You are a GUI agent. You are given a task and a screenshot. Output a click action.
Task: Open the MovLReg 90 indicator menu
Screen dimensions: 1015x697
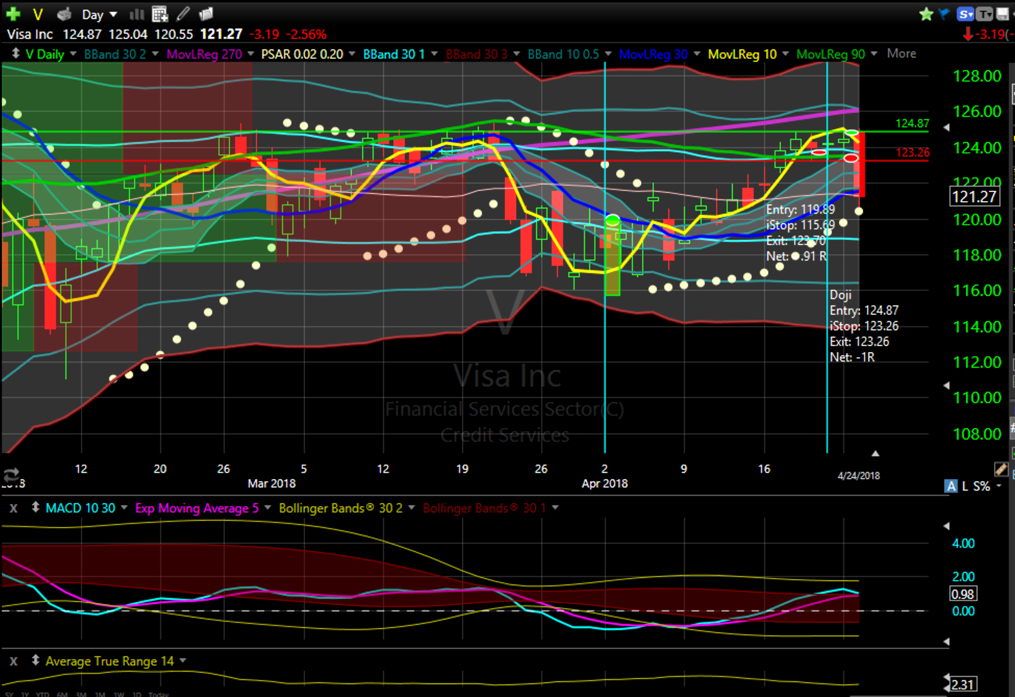click(836, 54)
